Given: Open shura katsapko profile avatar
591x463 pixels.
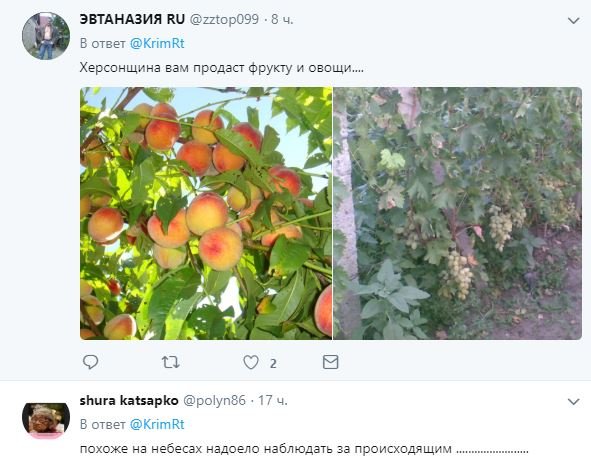Looking at the screenshot, I should [x=46, y=420].
